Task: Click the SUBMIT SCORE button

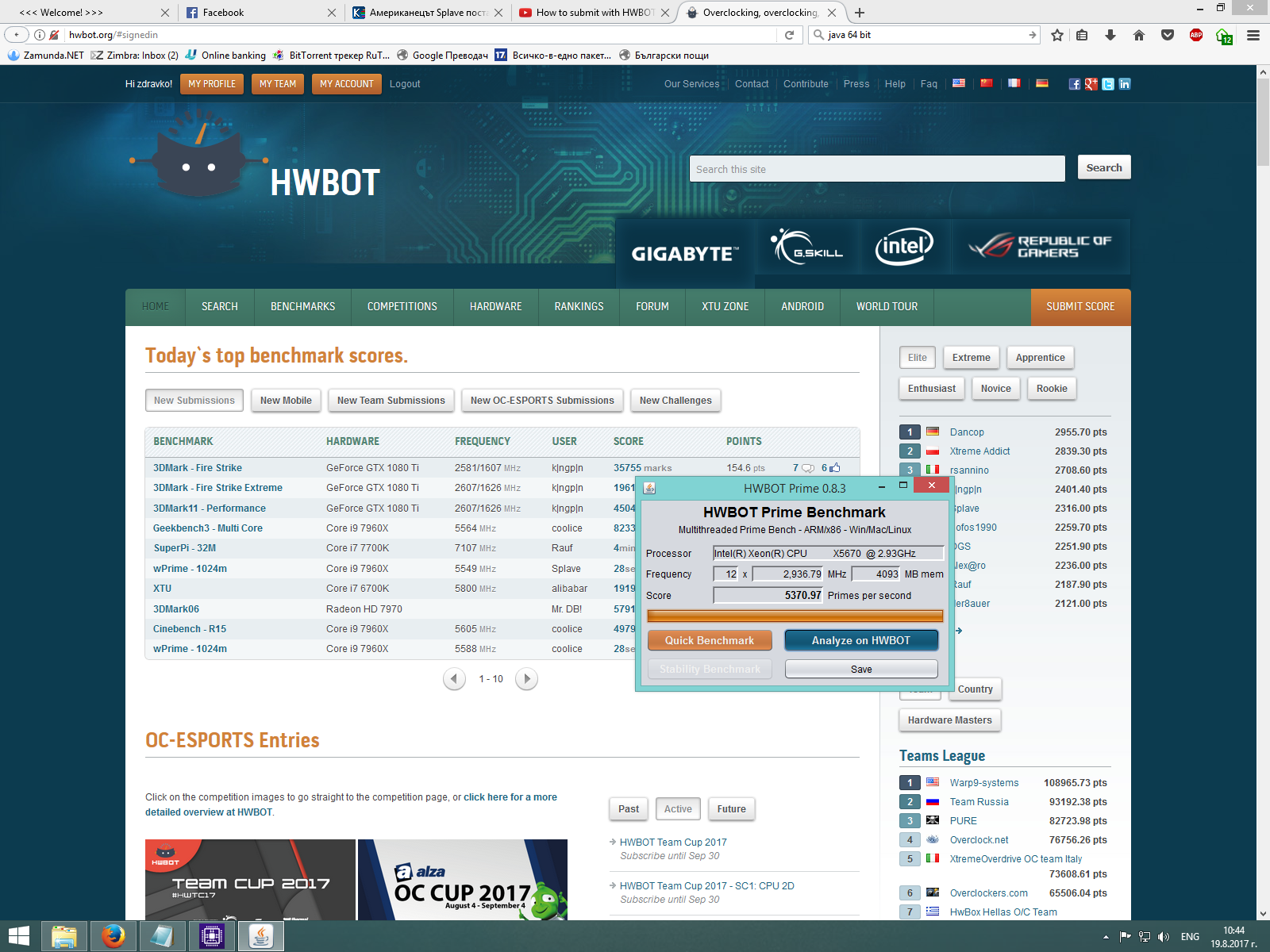Action: coord(1080,307)
